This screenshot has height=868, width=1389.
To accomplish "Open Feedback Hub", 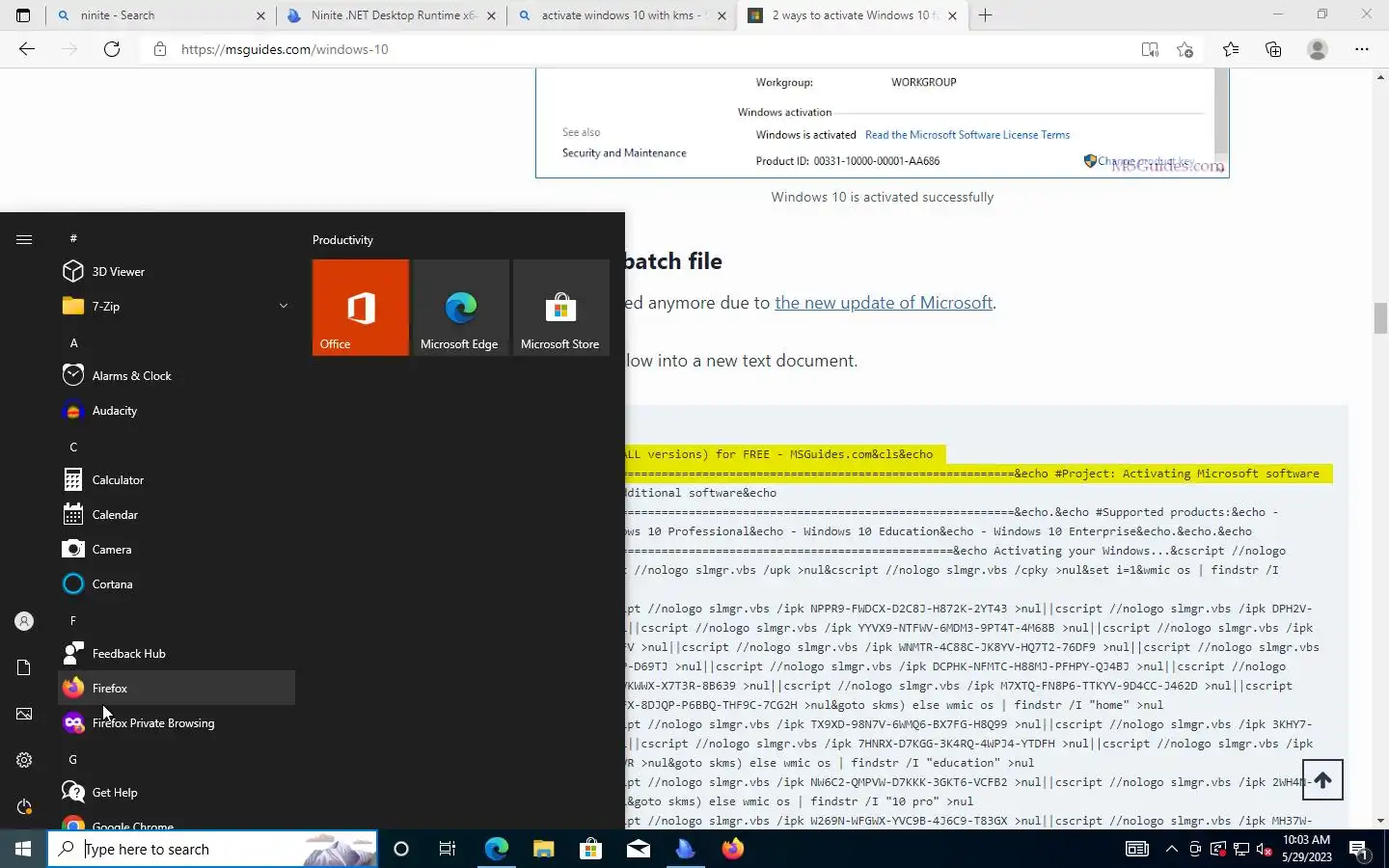I will (x=177, y=654).
